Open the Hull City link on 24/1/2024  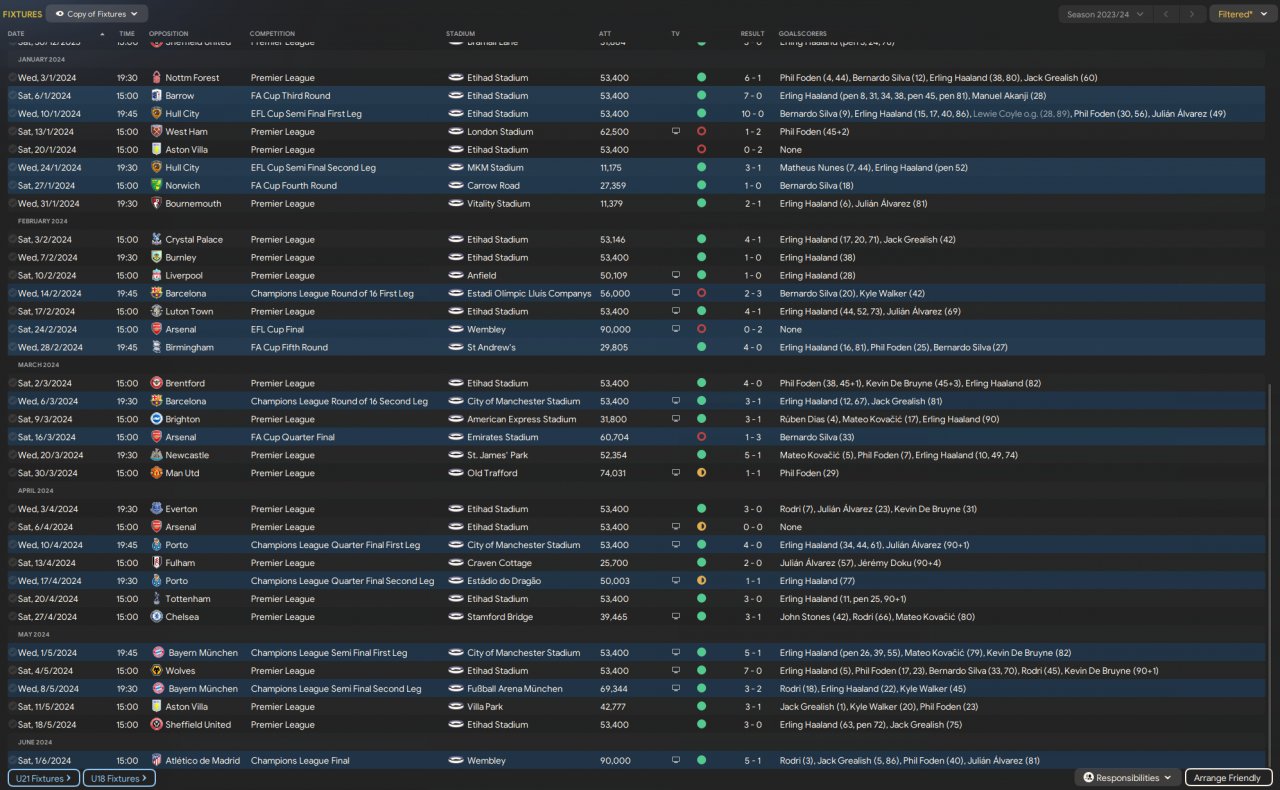(183, 168)
